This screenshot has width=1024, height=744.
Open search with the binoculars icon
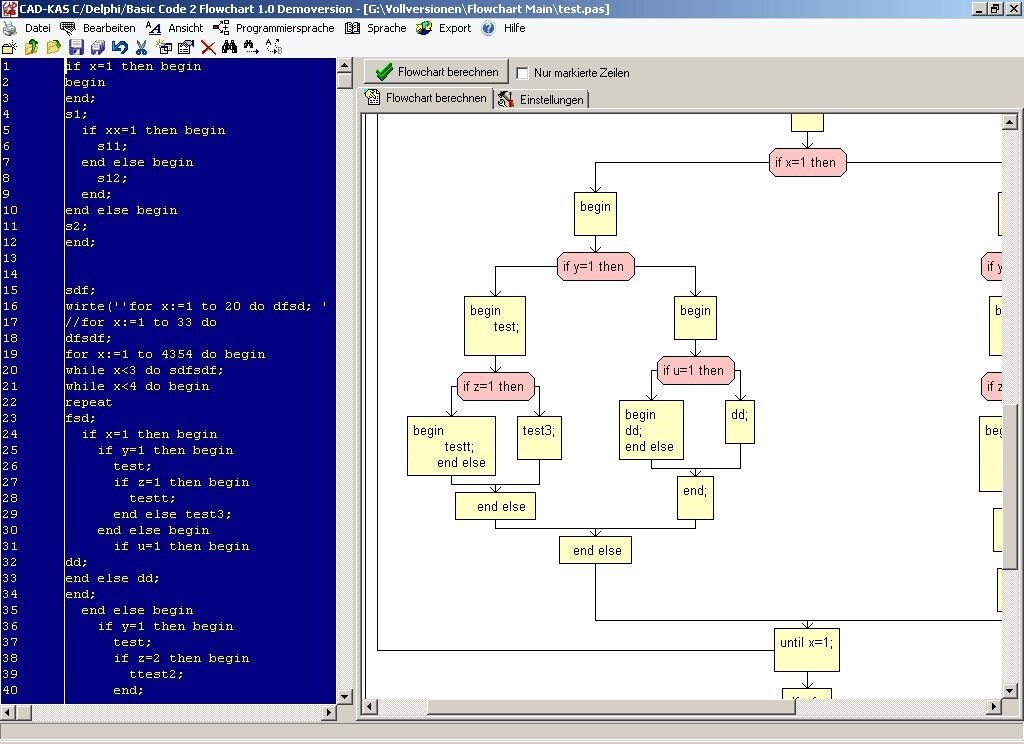pyautogui.click(x=229, y=47)
